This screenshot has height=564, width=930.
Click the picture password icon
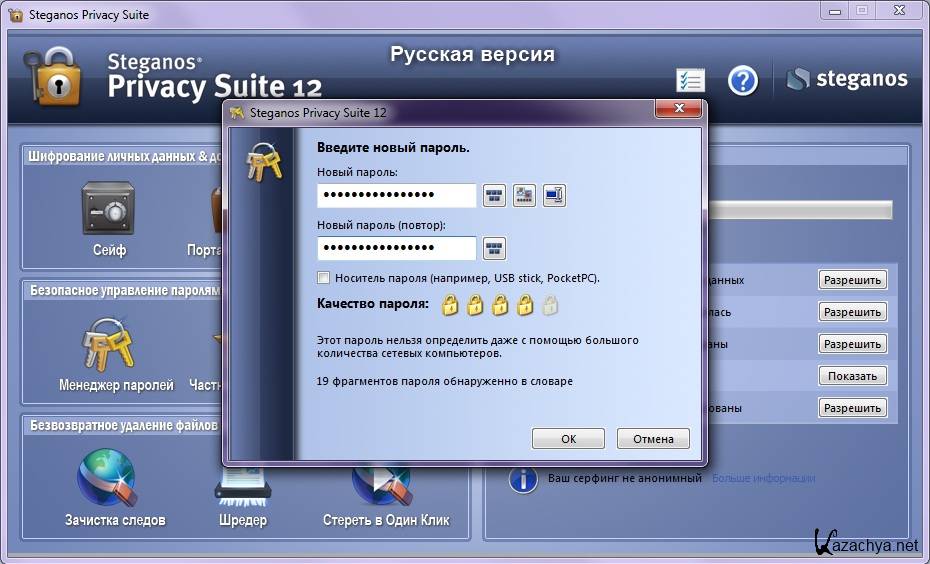pyautogui.click(x=524, y=196)
